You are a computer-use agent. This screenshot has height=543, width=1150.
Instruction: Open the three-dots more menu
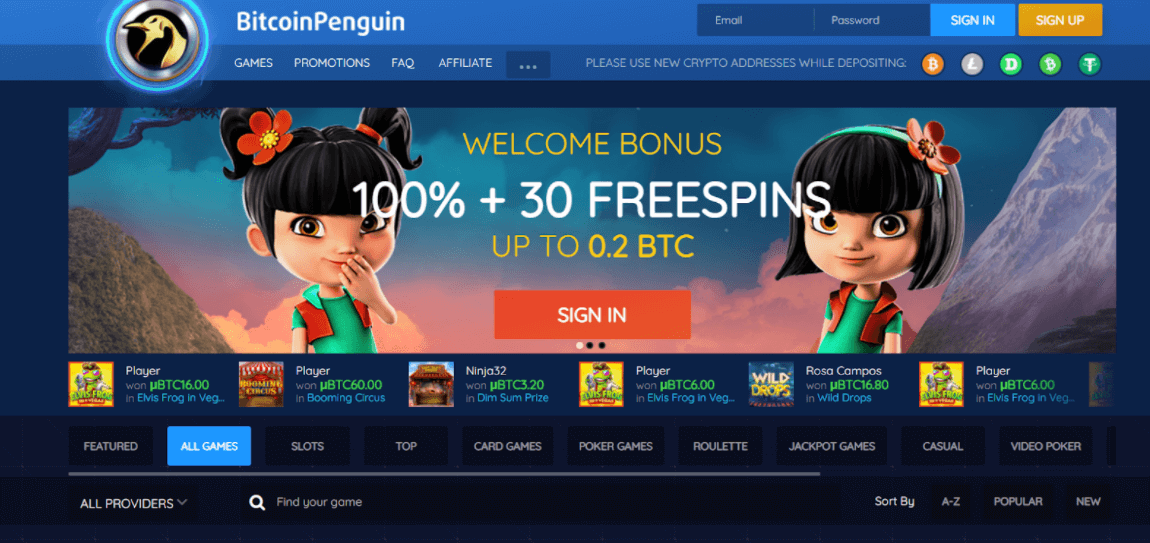pos(528,65)
